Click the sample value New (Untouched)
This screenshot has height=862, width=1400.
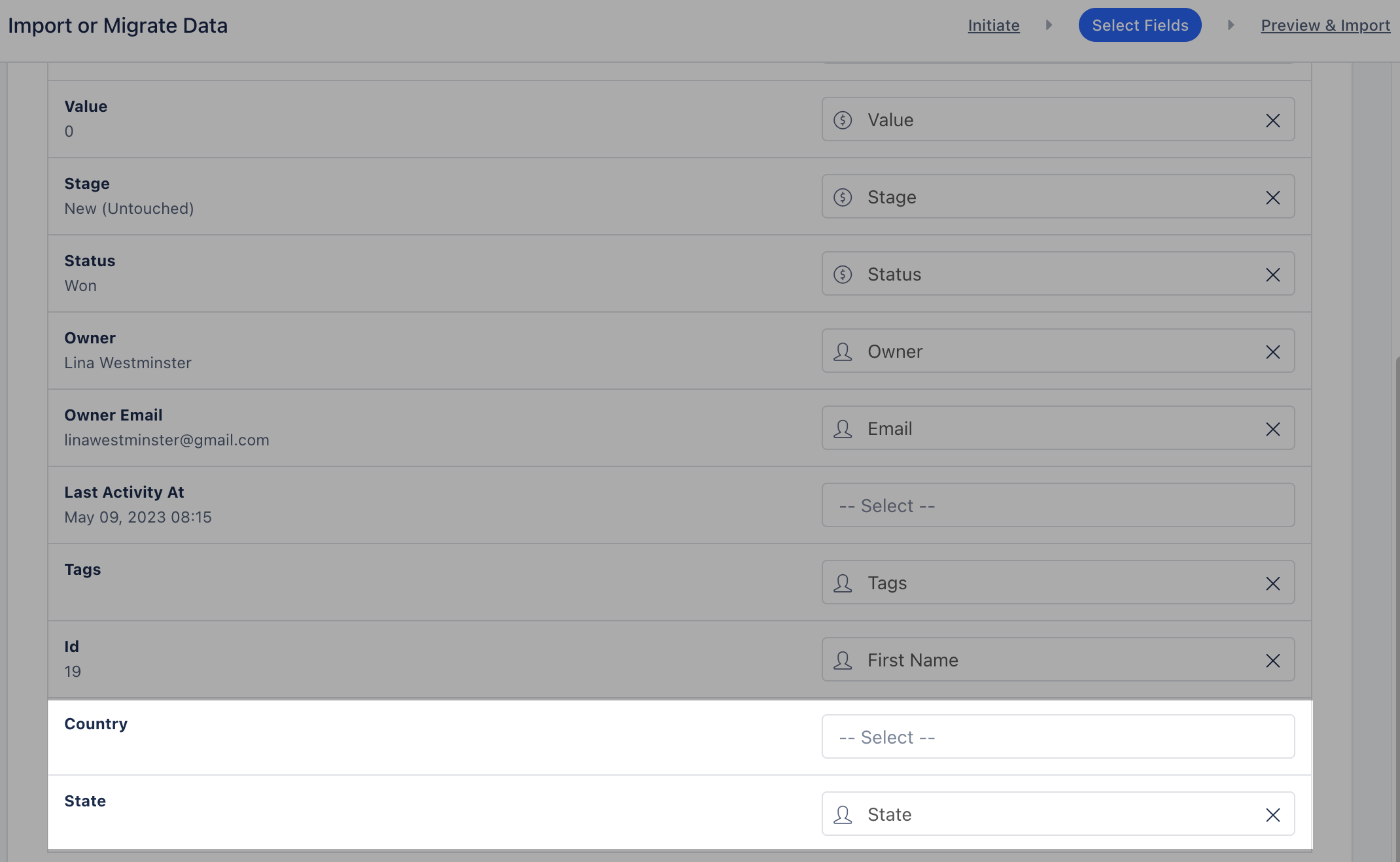(x=129, y=209)
